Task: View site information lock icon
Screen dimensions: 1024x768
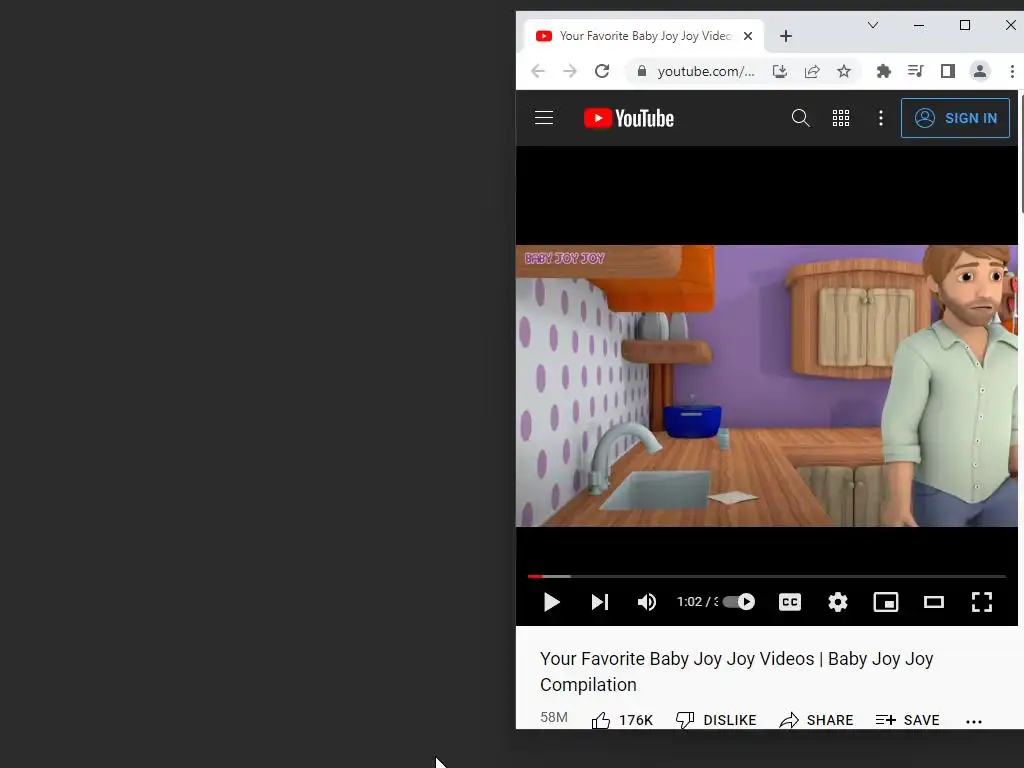Action: pyautogui.click(x=642, y=71)
